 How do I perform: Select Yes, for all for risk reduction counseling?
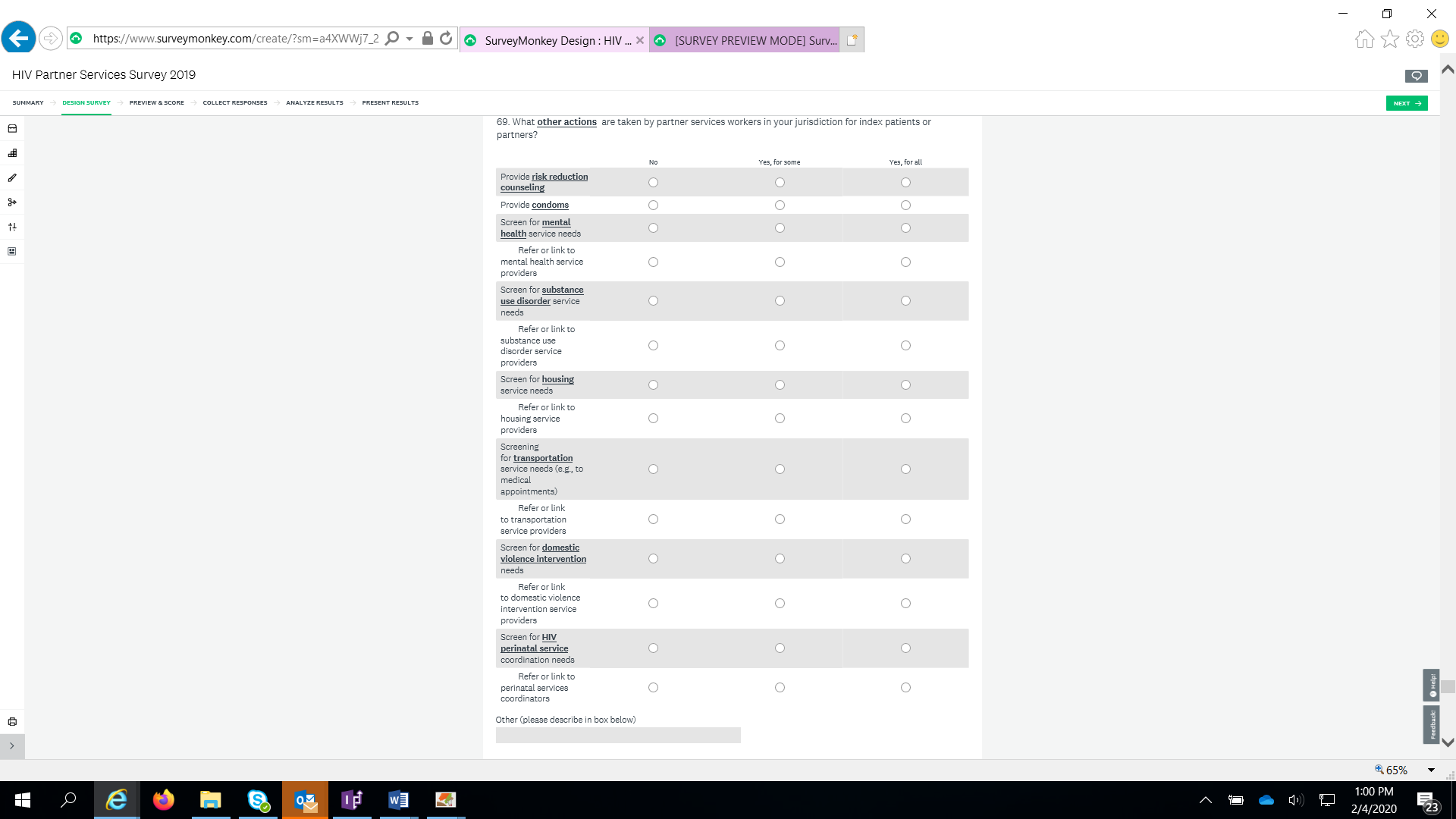905,183
